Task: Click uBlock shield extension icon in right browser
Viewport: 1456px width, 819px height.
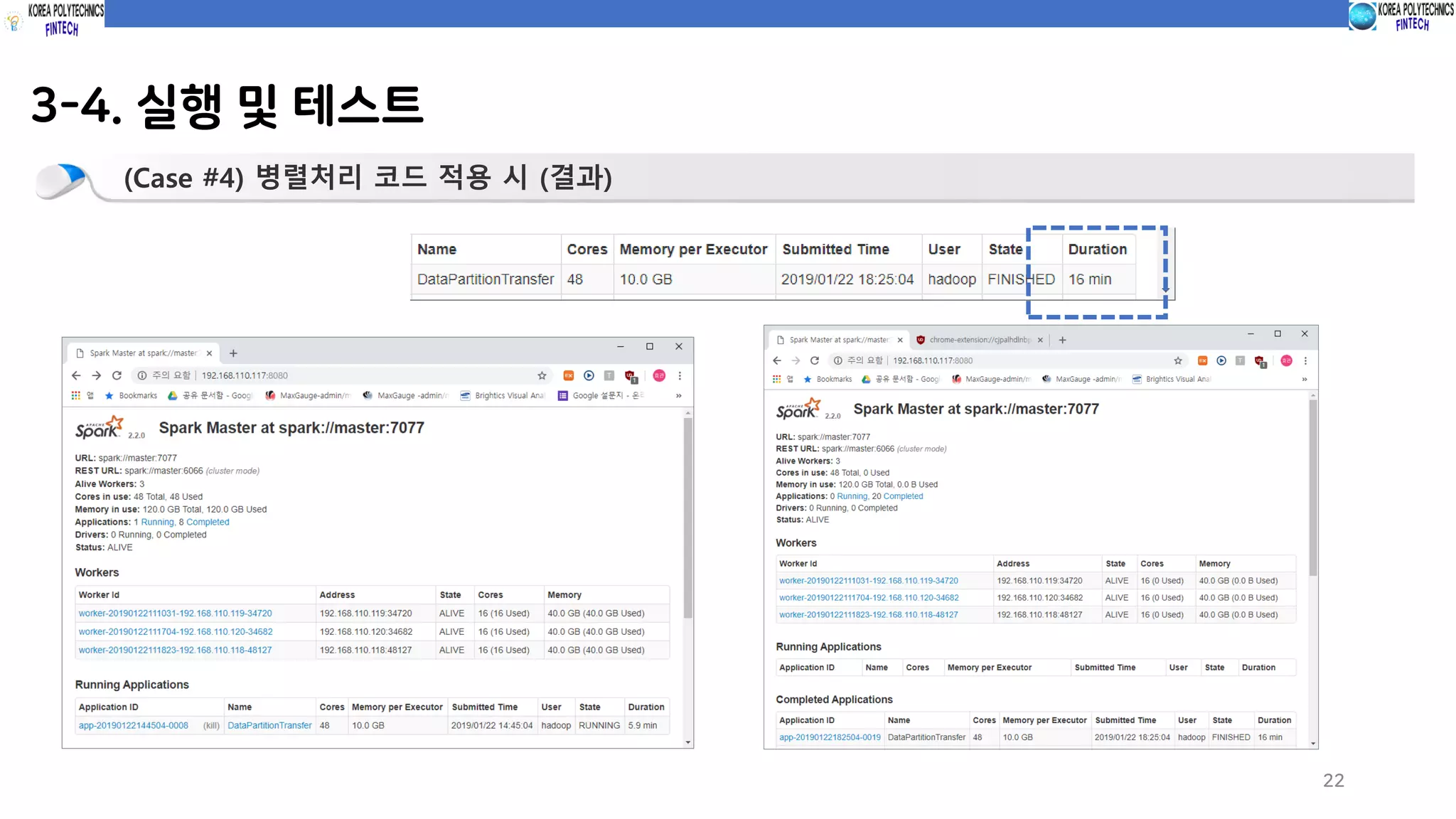Action: click(x=1260, y=361)
